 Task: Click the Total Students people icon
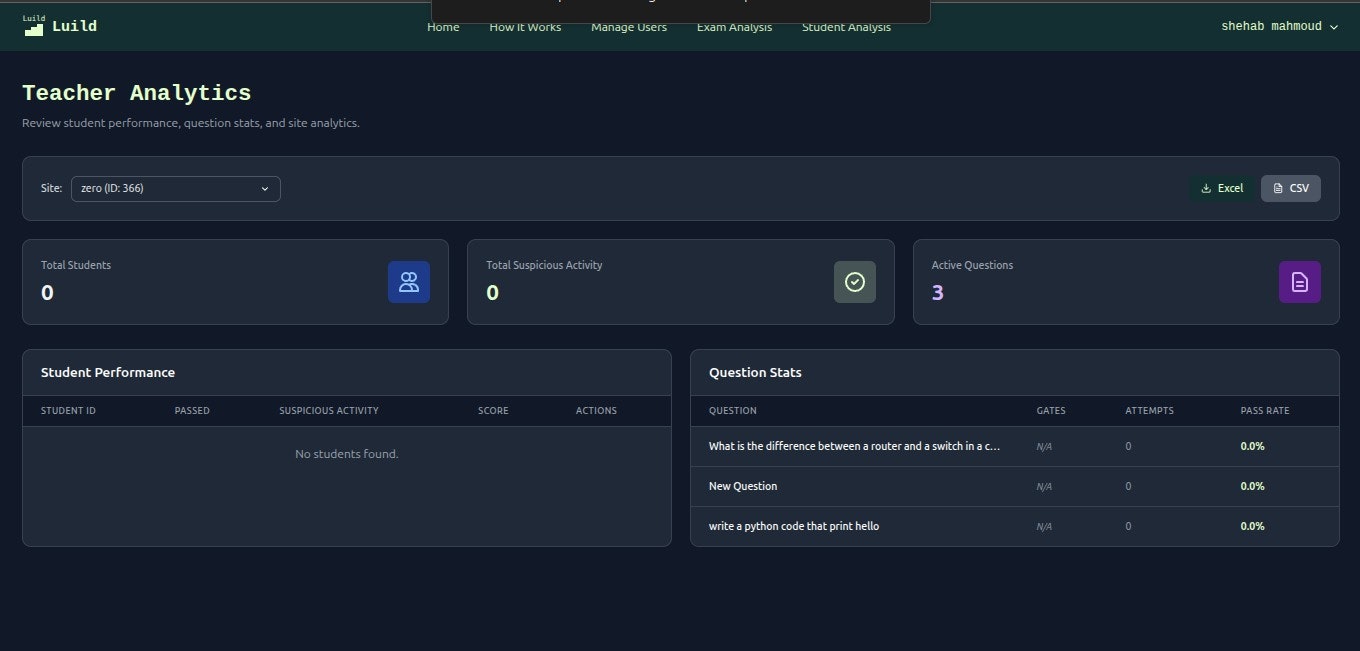409,282
